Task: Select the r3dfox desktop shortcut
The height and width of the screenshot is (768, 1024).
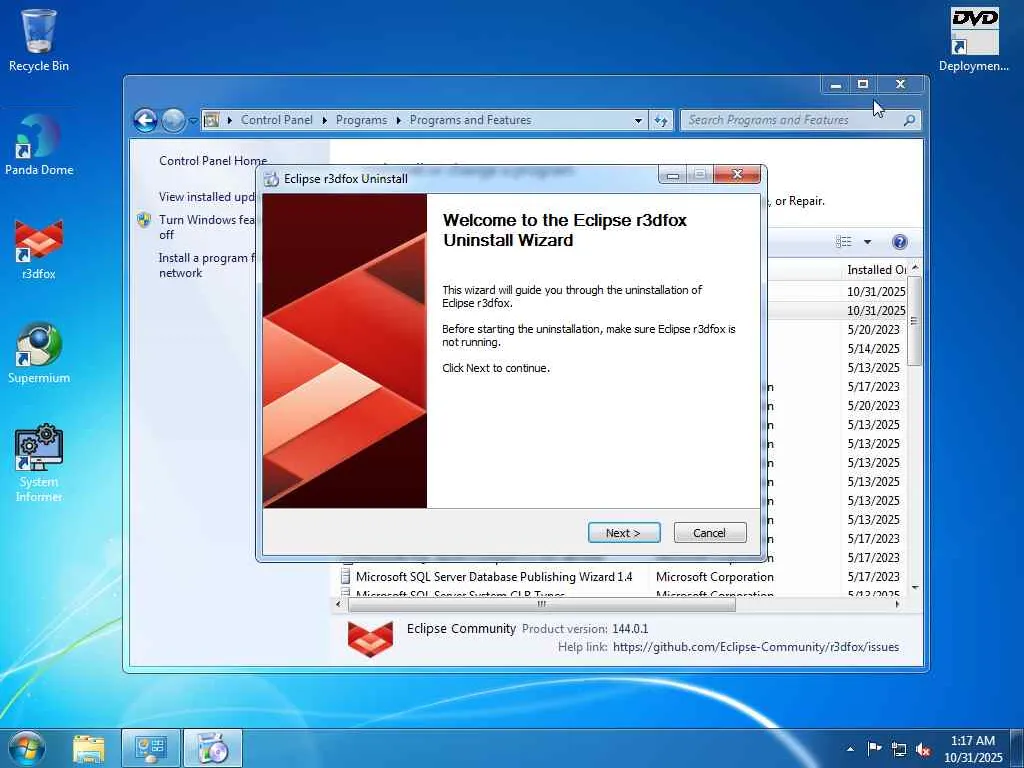Action: (x=39, y=249)
